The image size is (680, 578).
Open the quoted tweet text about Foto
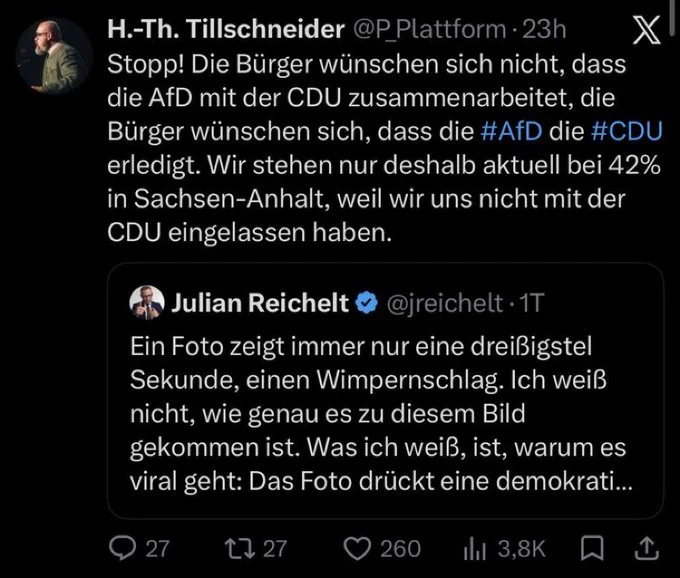381,414
